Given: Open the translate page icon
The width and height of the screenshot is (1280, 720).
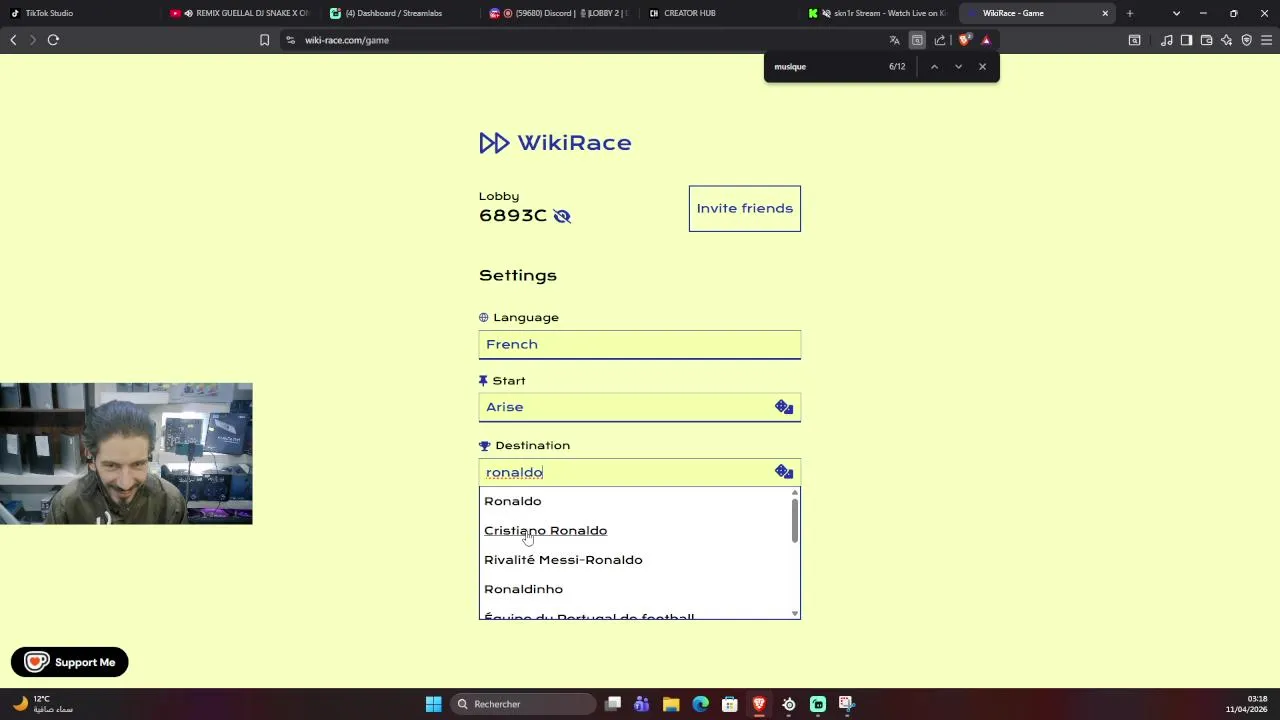Looking at the screenshot, I should [894, 40].
